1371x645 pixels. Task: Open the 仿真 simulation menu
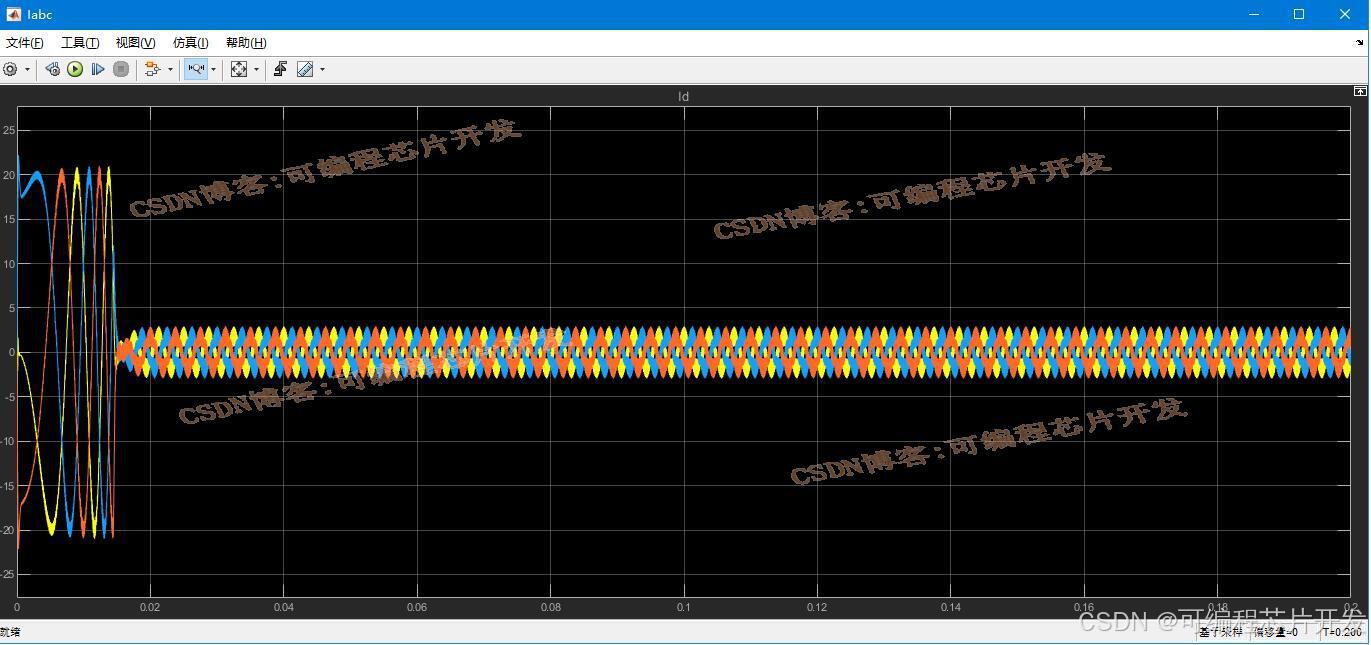(x=188, y=42)
